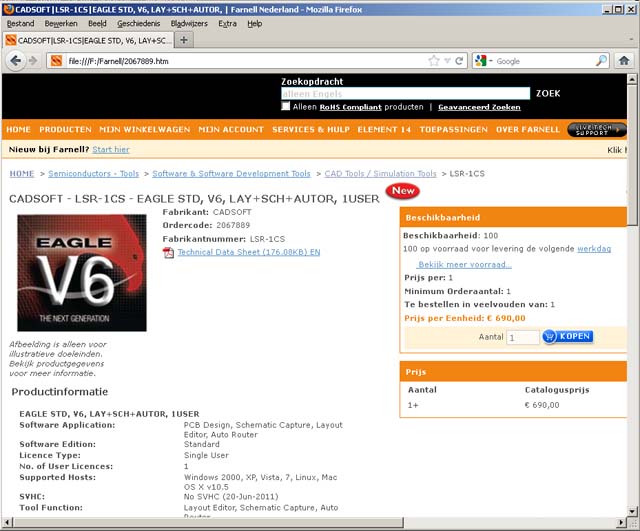This screenshot has width=640, height=531.
Task: Bookmark this page with the star icon
Action: (x=434, y=61)
